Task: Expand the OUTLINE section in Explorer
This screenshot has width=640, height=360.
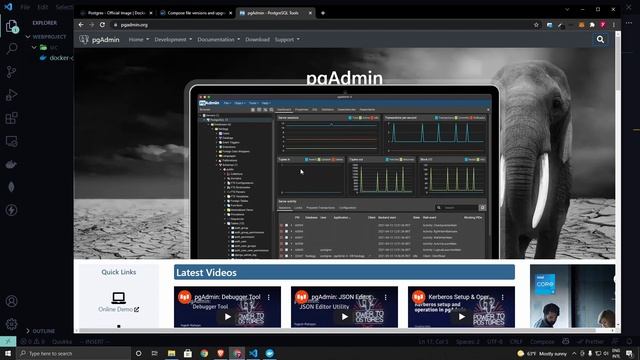Action: tap(40, 331)
